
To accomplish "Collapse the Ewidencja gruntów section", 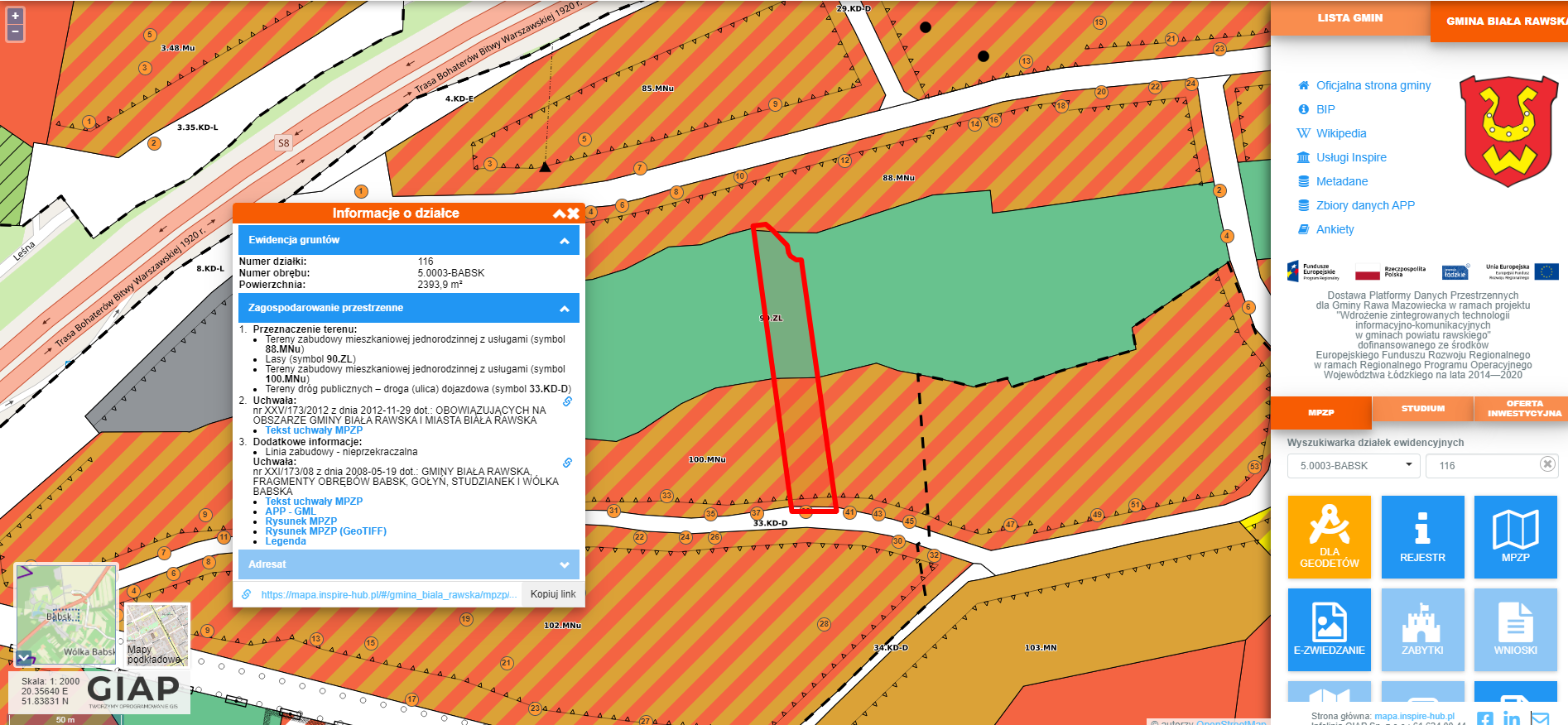I will tap(565, 241).
